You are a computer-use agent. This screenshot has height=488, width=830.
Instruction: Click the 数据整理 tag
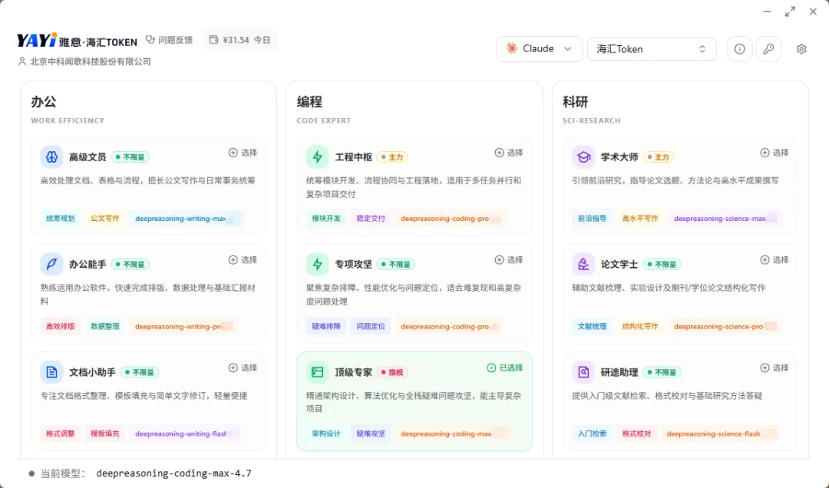pyautogui.click(x=105, y=326)
